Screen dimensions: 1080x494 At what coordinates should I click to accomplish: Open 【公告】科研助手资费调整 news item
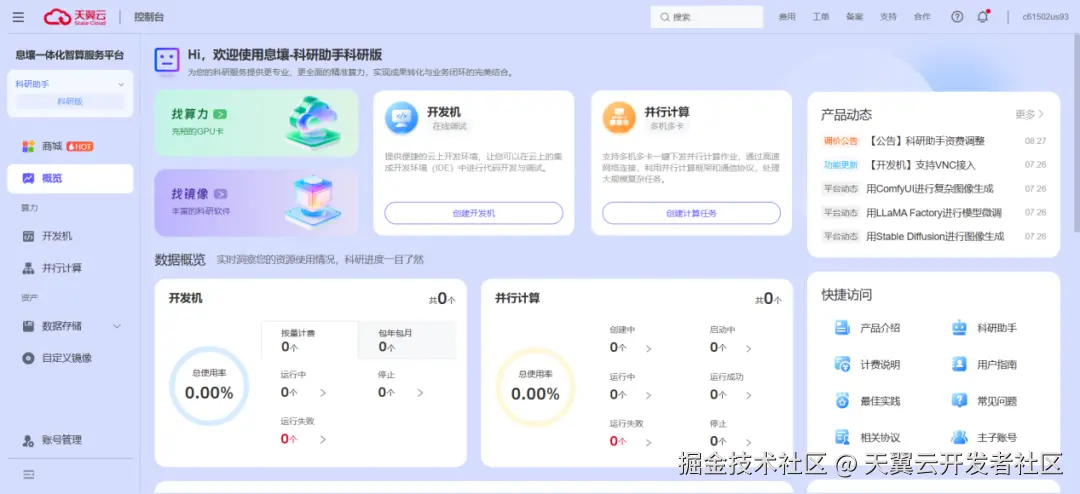[926, 141]
